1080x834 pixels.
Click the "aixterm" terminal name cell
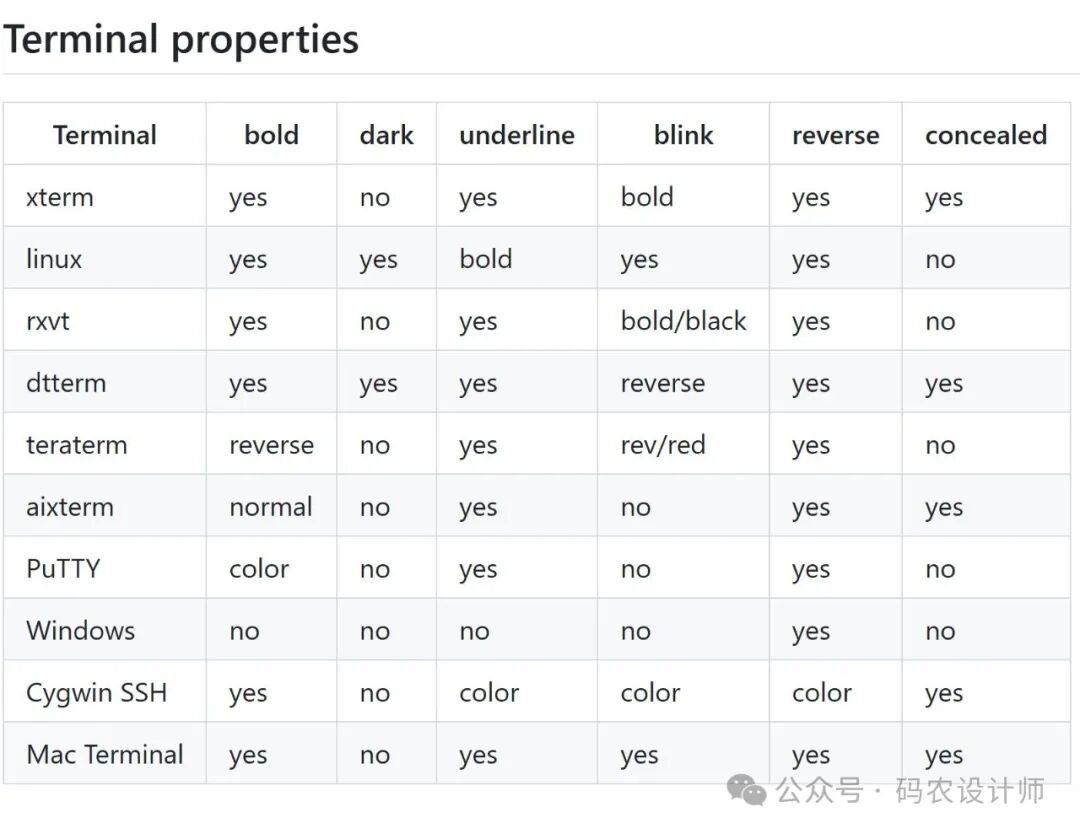(x=70, y=507)
